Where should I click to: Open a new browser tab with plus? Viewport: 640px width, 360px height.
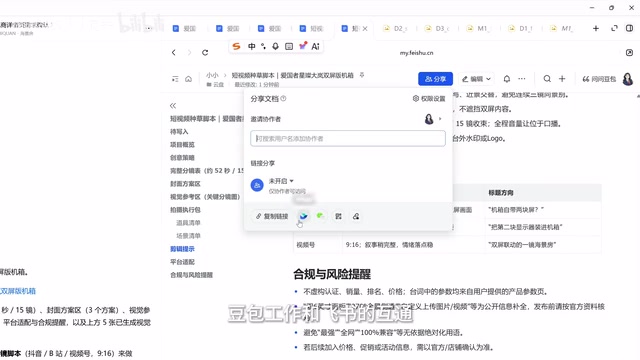(596, 28)
